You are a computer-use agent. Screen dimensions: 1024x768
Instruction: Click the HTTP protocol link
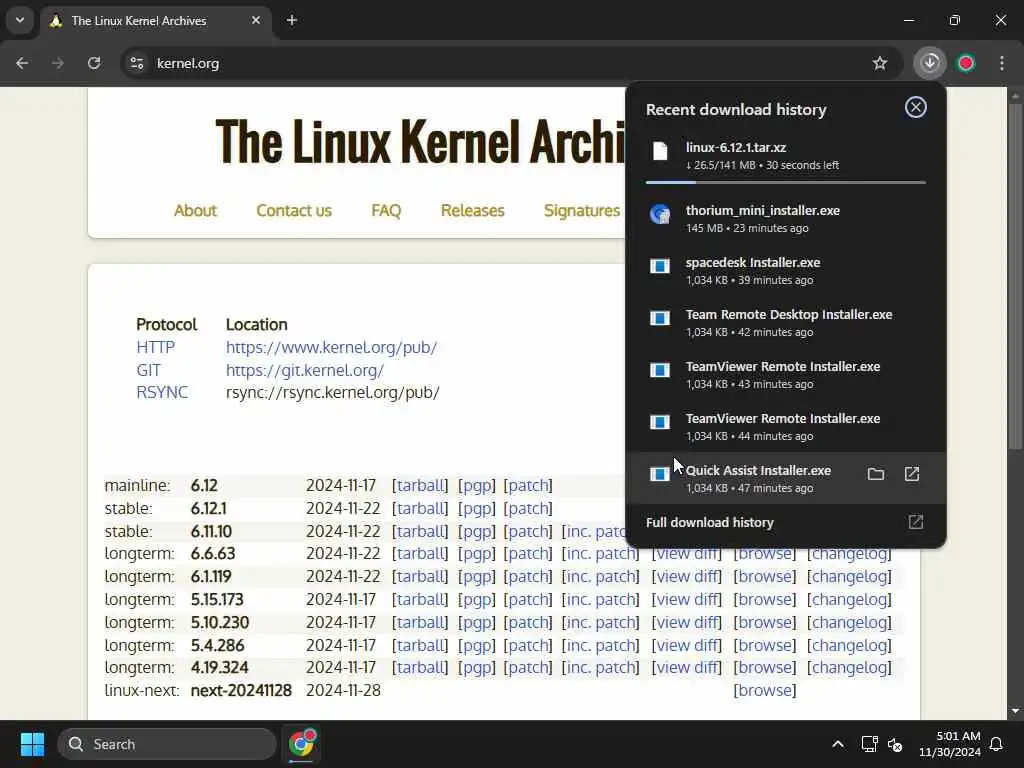point(155,347)
